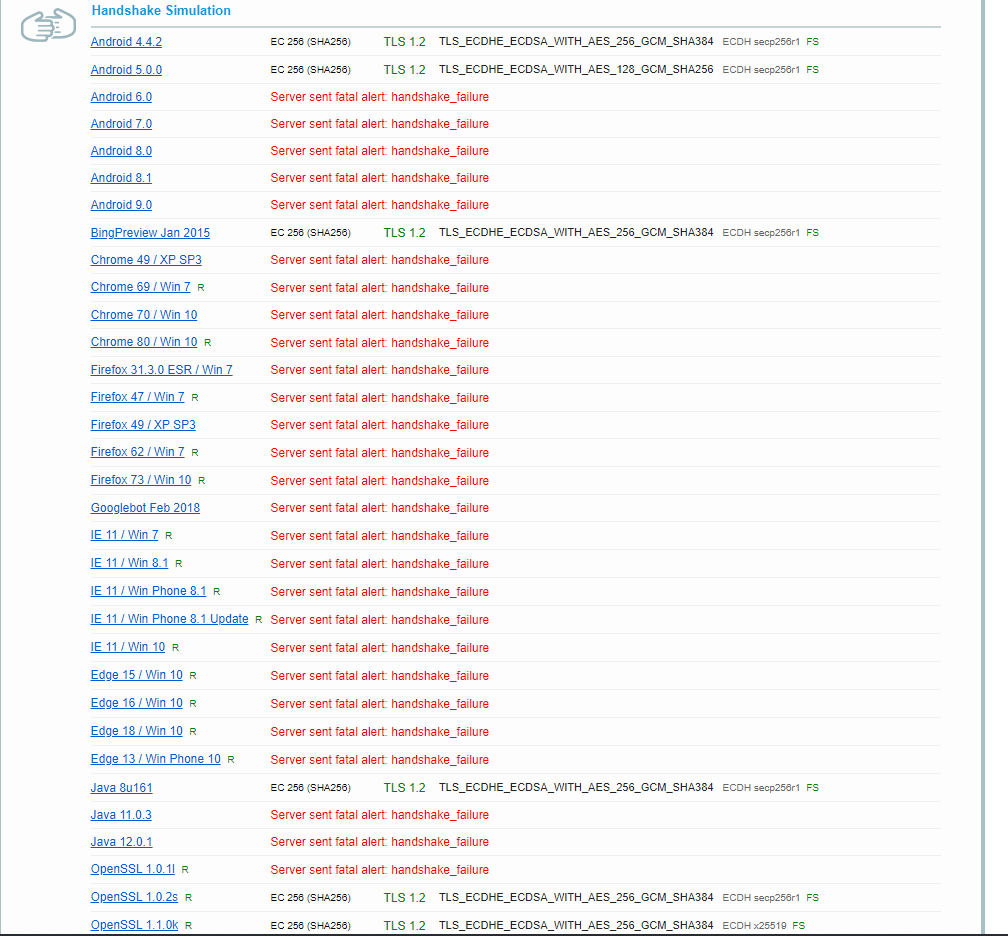Open the Android 8.0 client link

point(121,150)
